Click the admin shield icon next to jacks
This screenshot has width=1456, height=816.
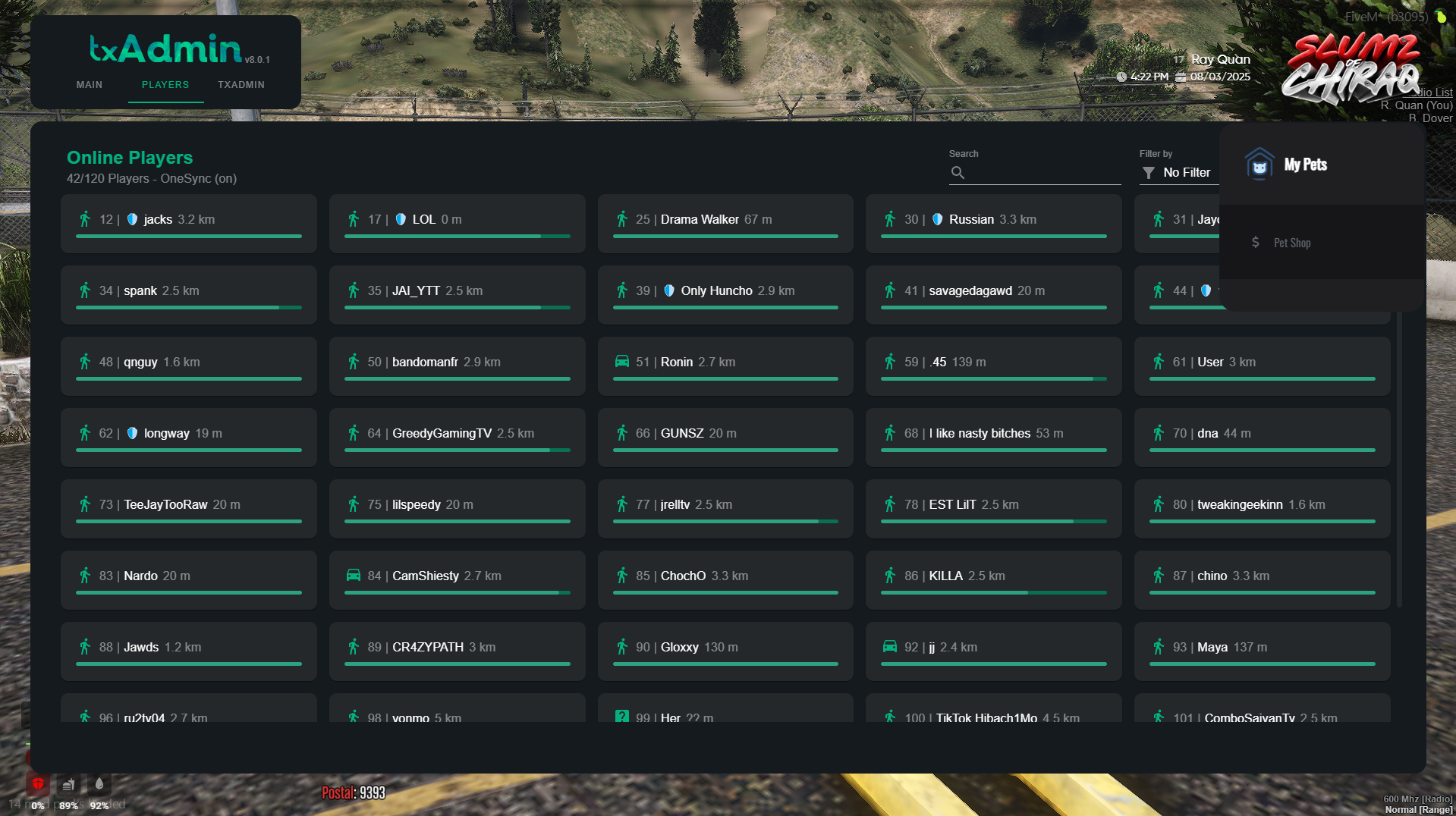click(132, 219)
